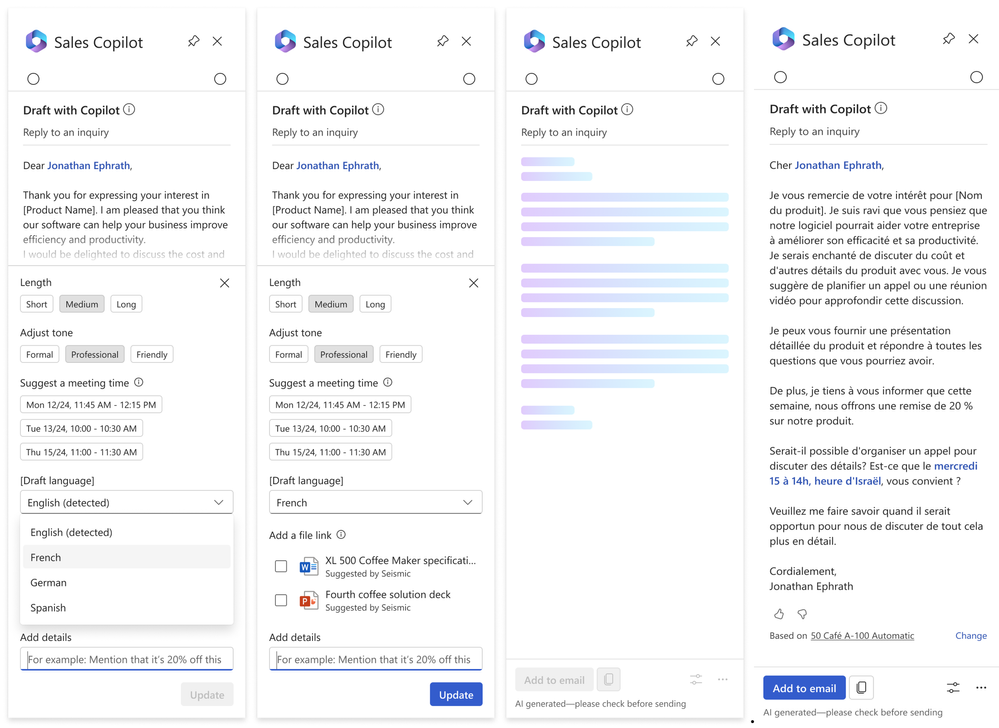
Task: Select Medium length in second panel
Action: coord(331,304)
